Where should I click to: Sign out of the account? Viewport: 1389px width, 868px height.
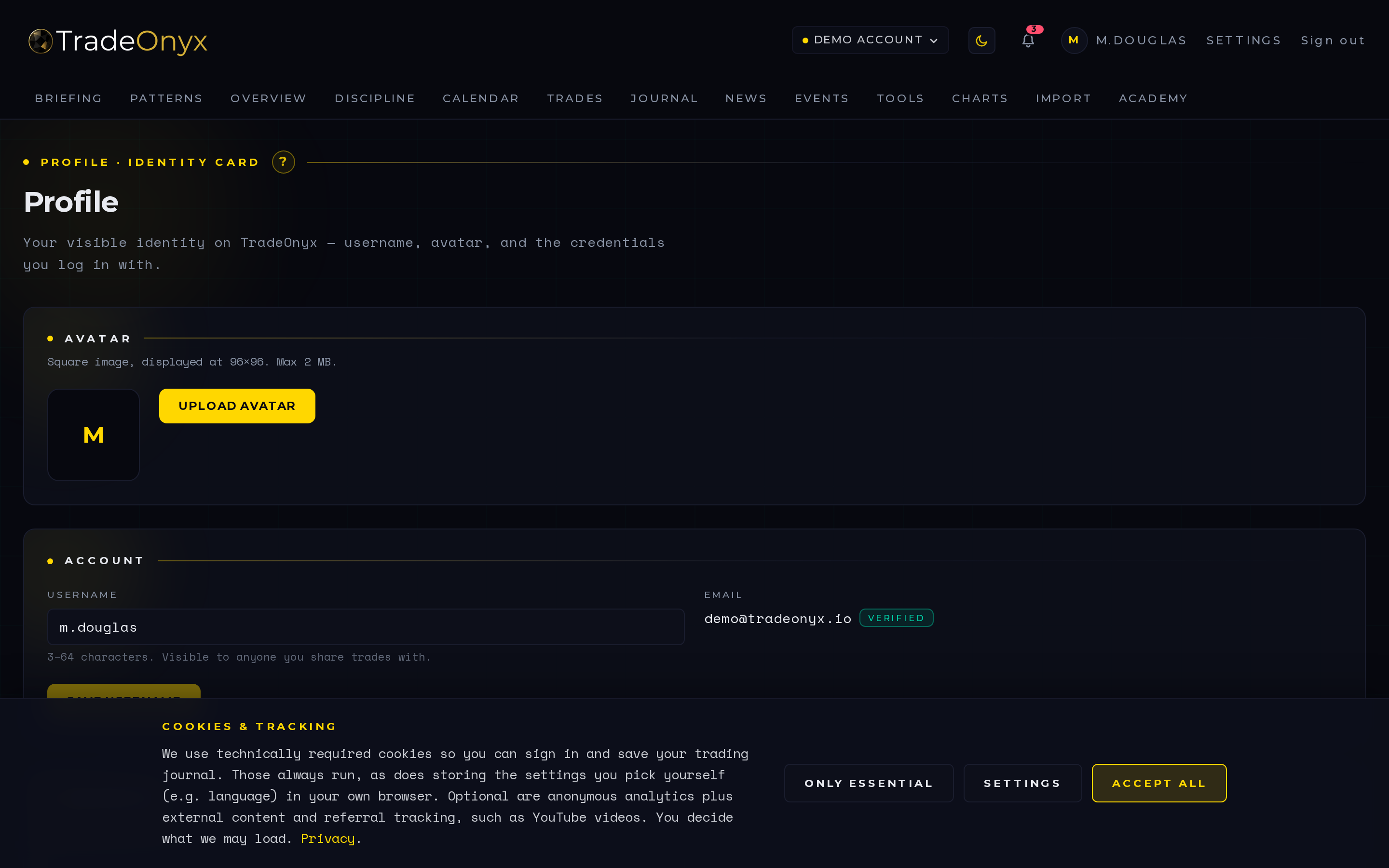1333,41
